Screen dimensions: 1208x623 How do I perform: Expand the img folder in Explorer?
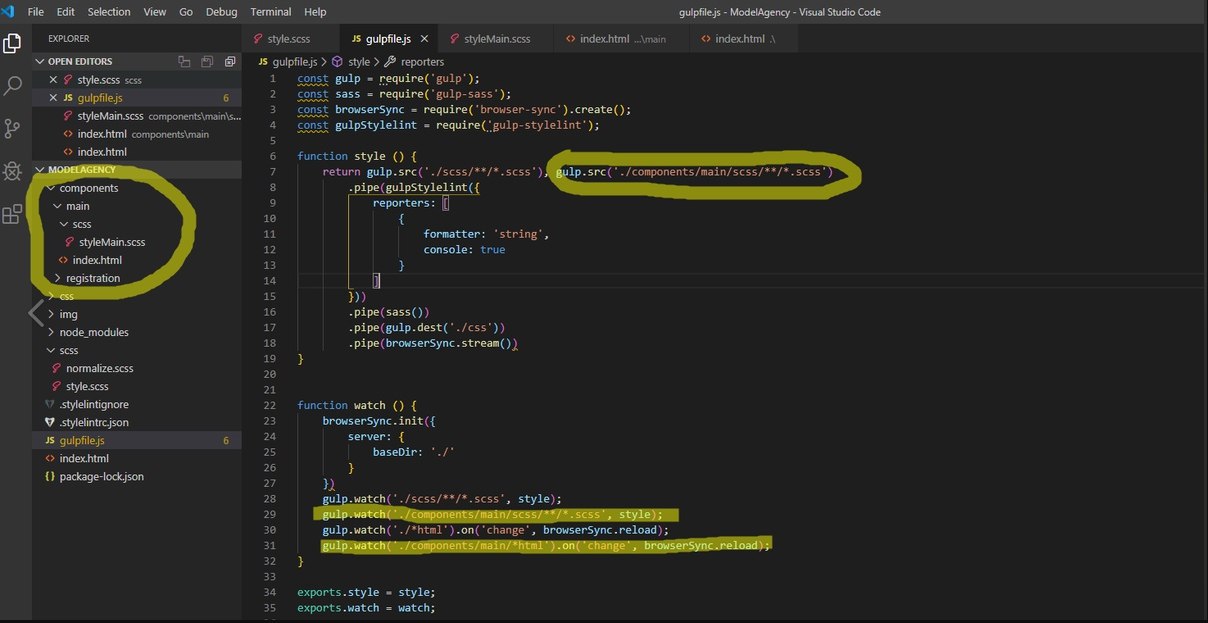point(68,314)
